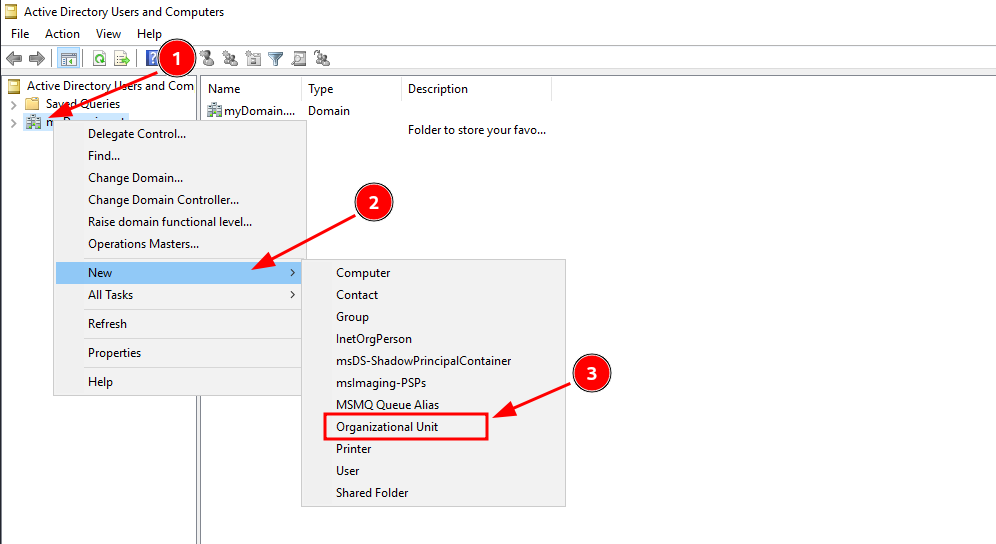The width and height of the screenshot is (996, 544).
Task: Click the Domain type cell
Action: tap(329, 111)
